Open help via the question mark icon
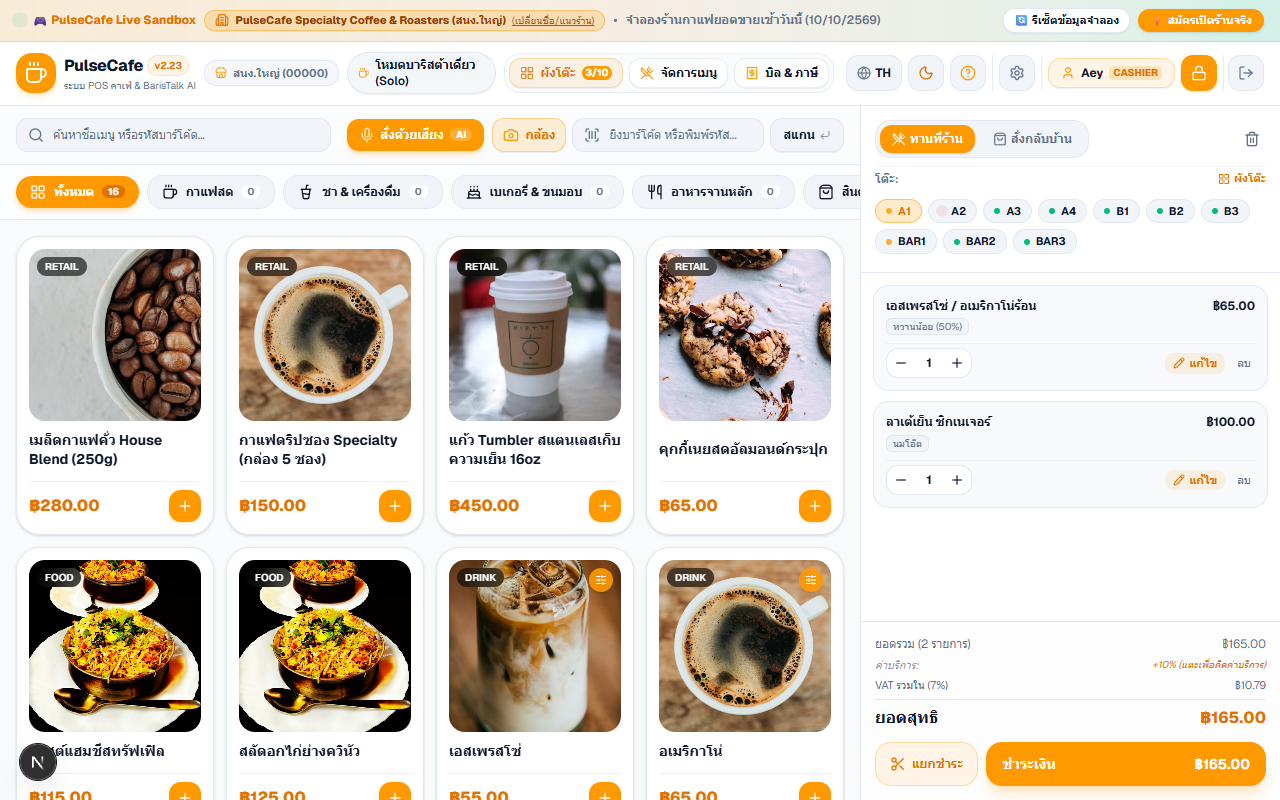The width and height of the screenshot is (1280, 800). coord(968,73)
